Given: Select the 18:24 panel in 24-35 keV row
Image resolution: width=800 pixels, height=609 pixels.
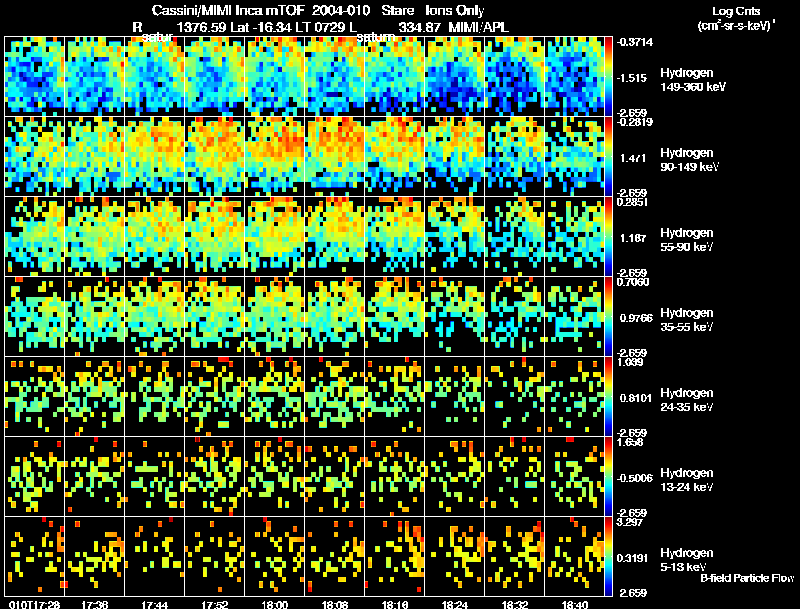Looking at the screenshot, I should point(455,396).
